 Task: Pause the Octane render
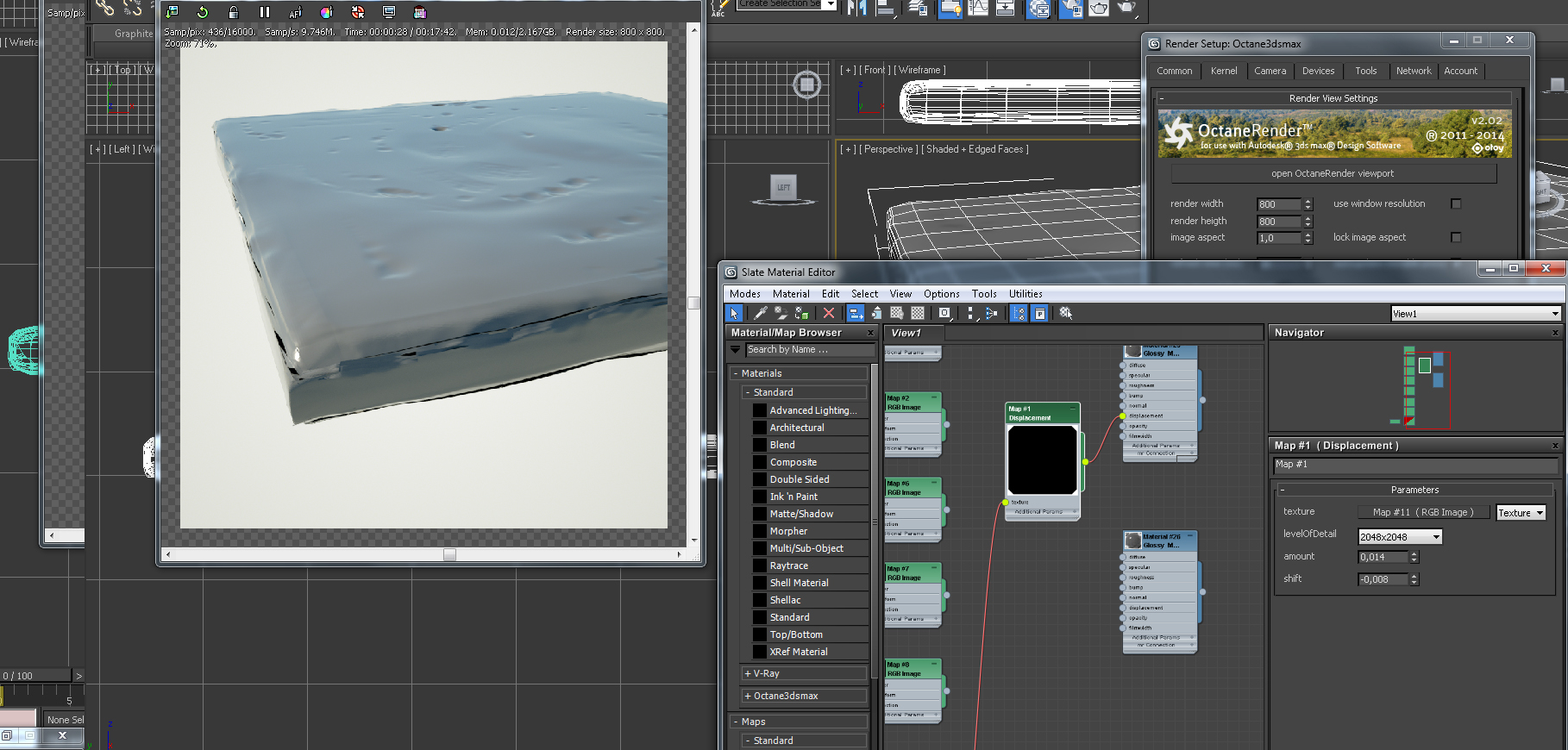point(265,12)
